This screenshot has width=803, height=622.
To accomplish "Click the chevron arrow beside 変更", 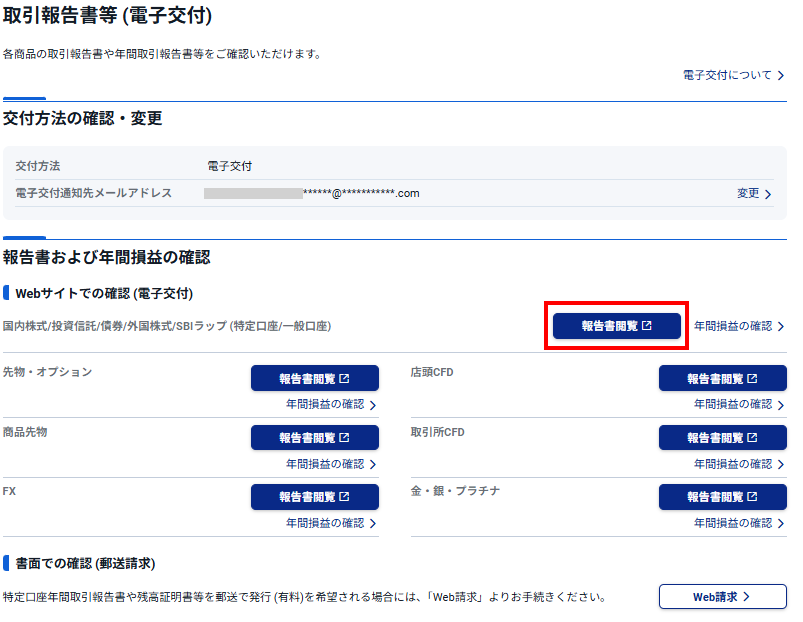I will tap(768, 194).
